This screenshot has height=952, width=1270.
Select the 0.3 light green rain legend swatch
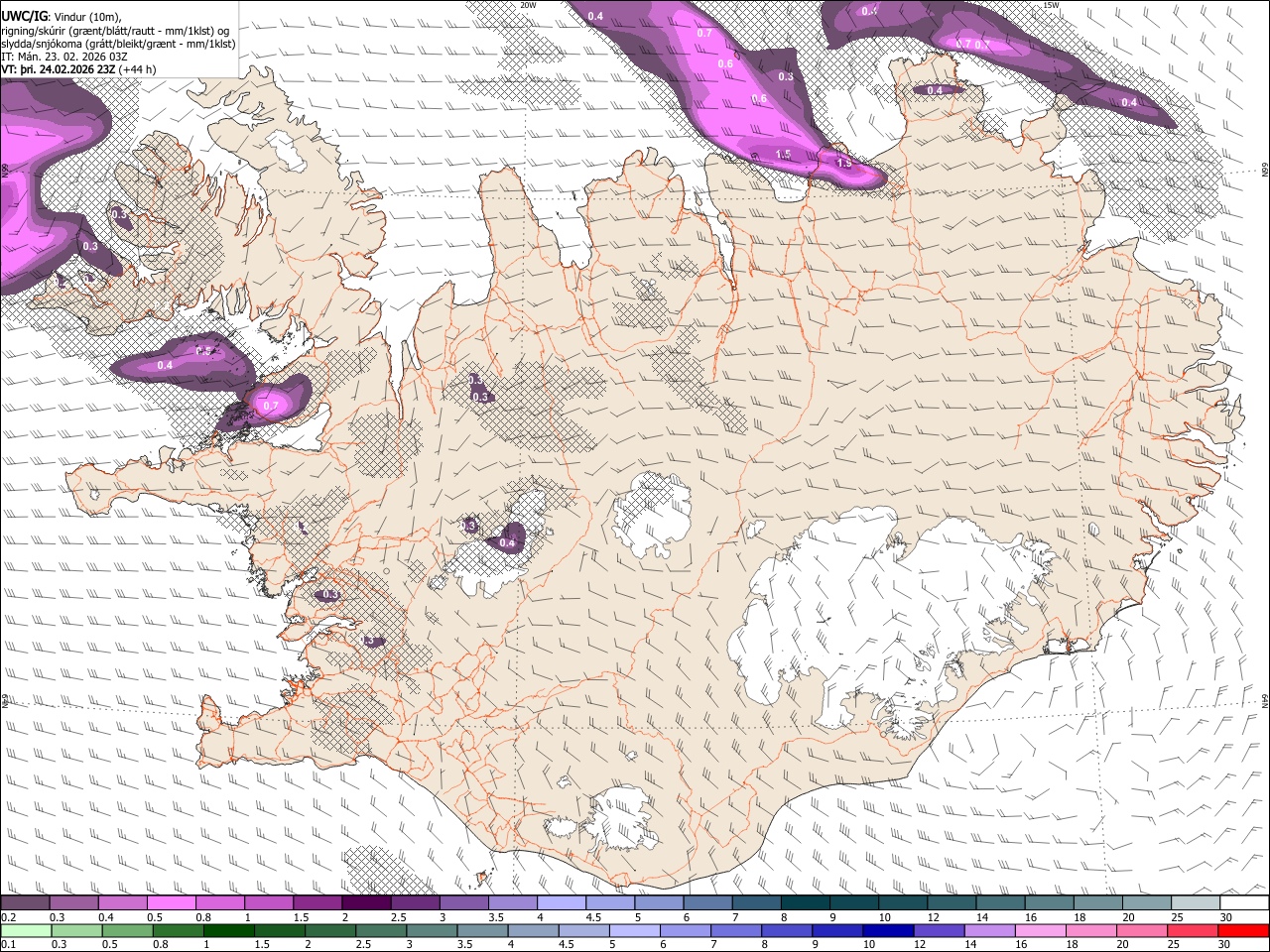76,930
